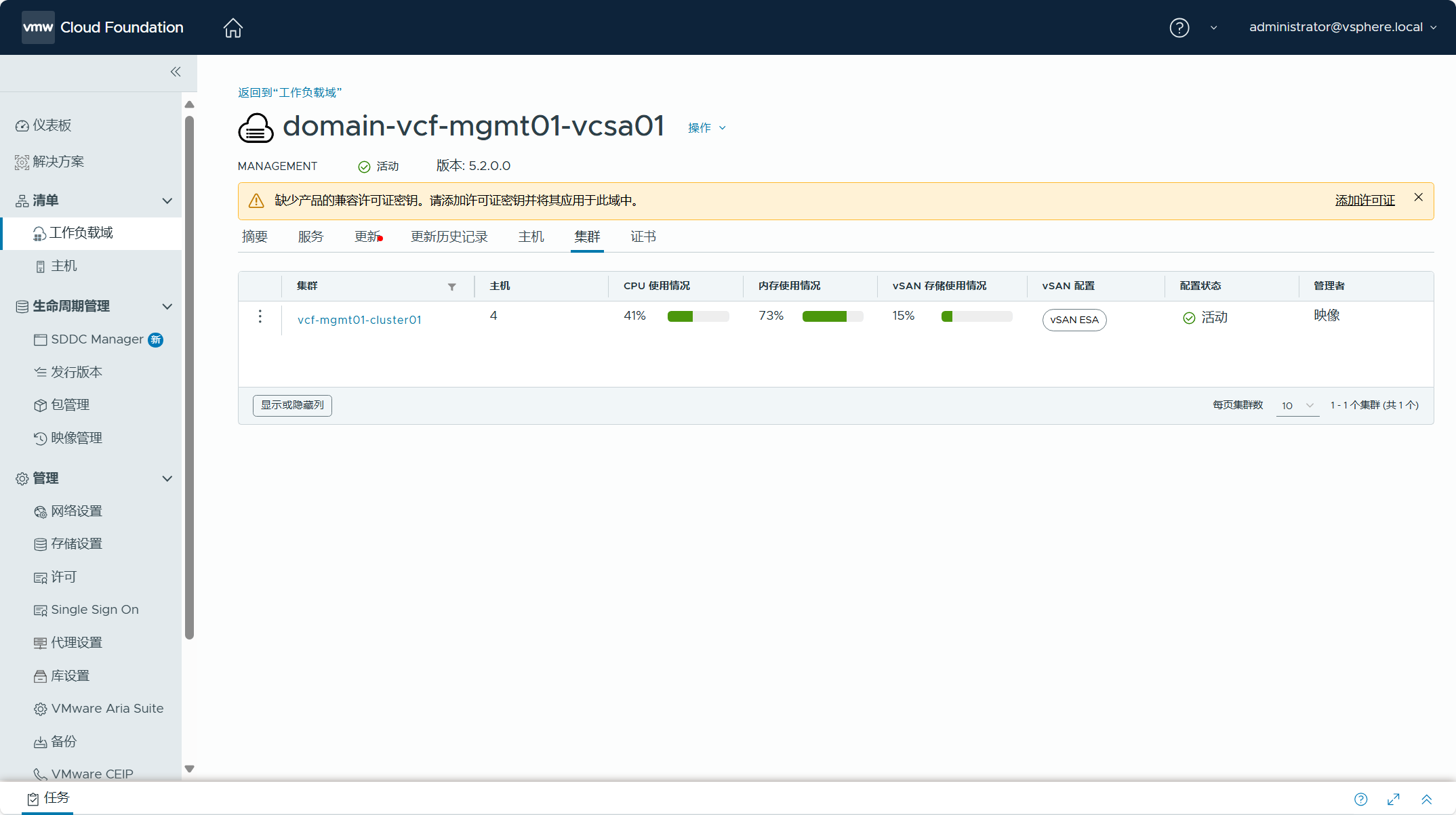The width and height of the screenshot is (1456, 815).
Task: Open the help question mark icon
Action: [1179, 28]
